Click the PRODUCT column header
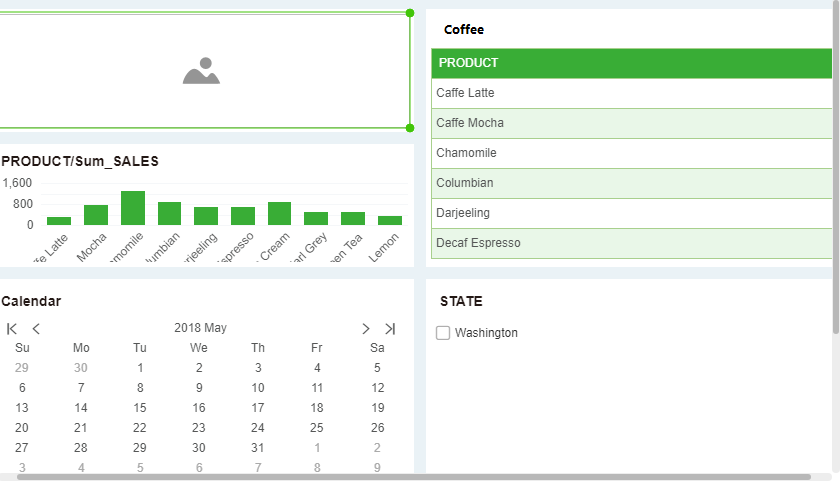 tap(631, 63)
